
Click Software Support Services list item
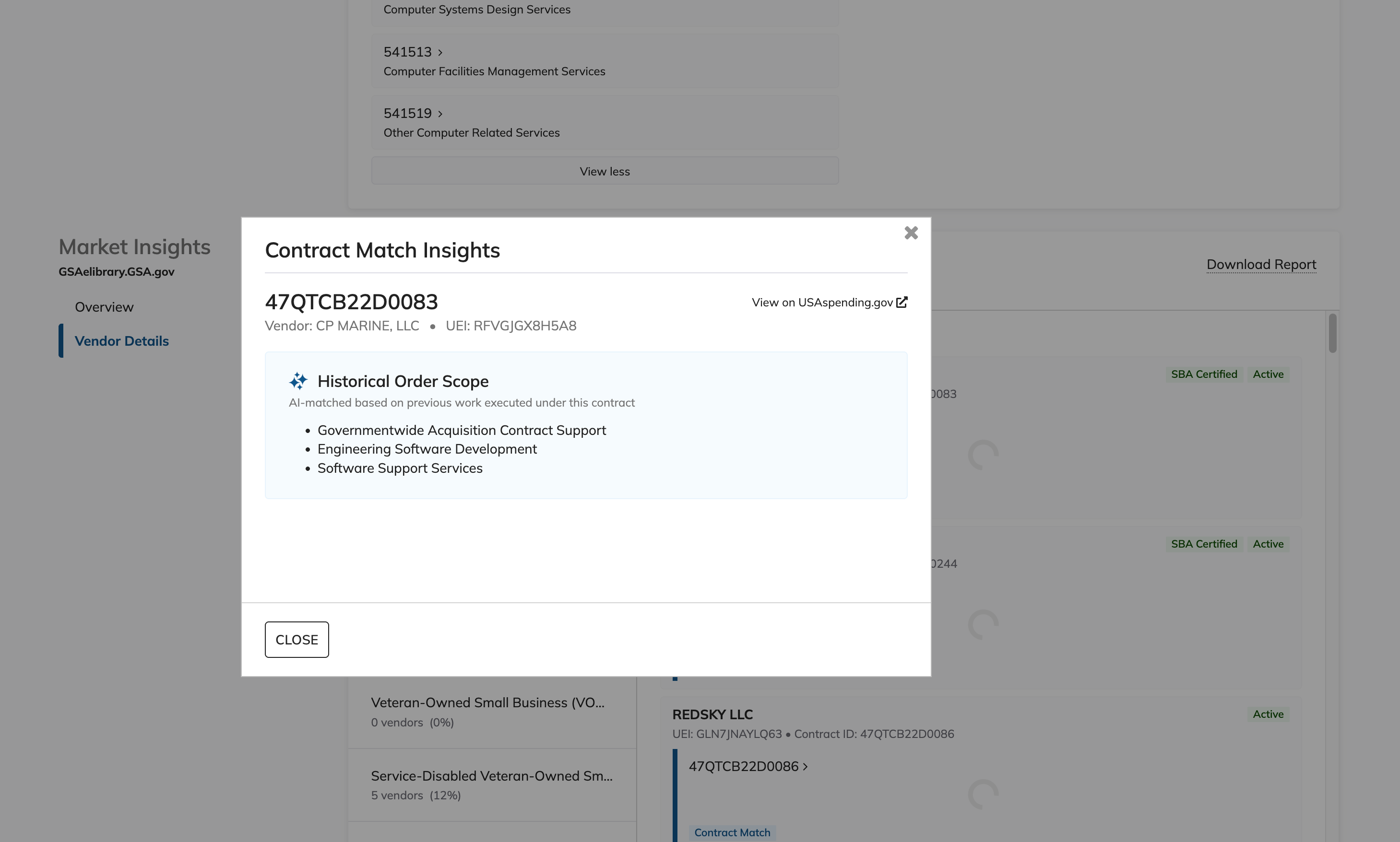[400, 468]
